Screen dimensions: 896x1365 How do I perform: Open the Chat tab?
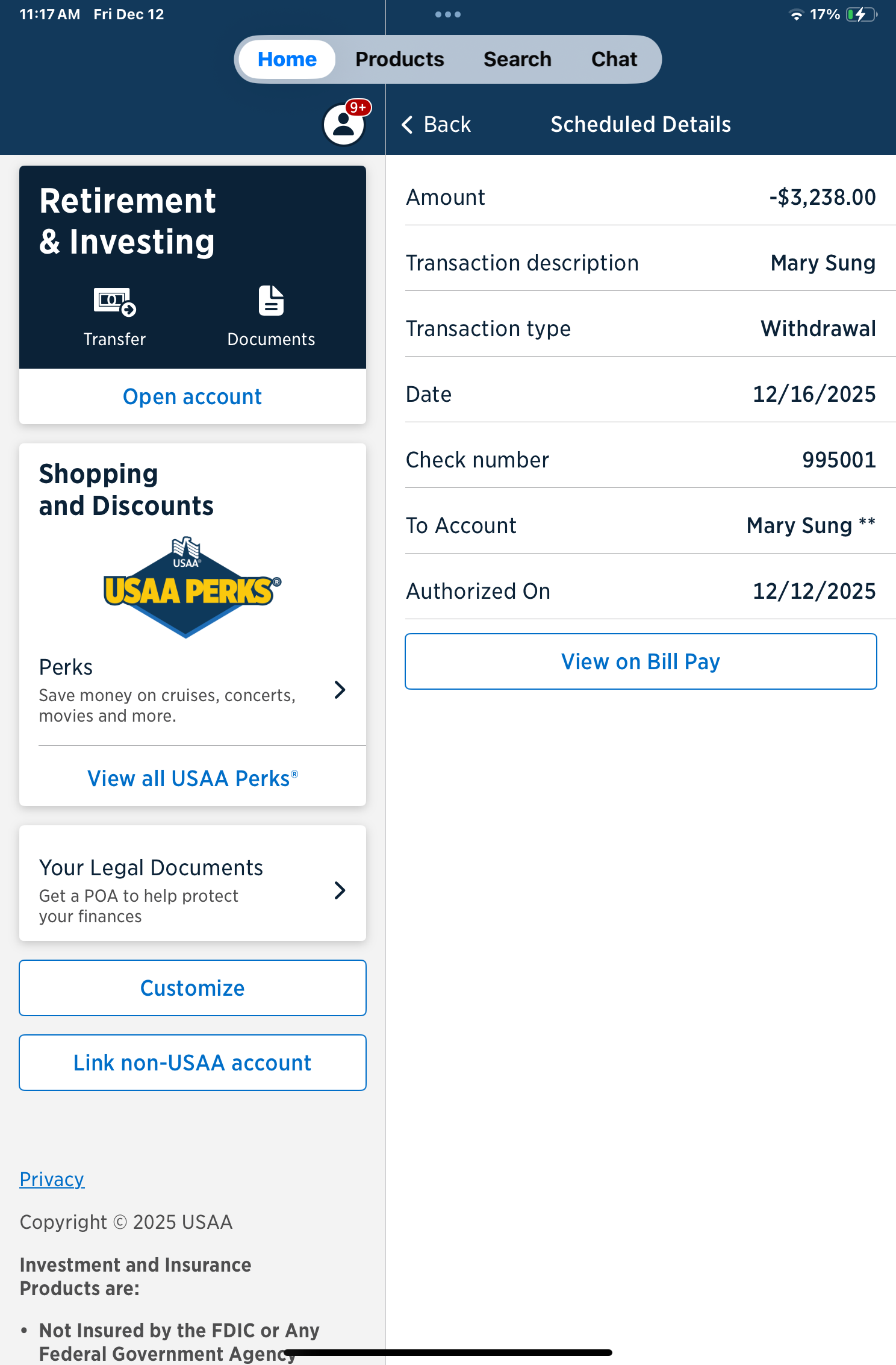pos(614,59)
